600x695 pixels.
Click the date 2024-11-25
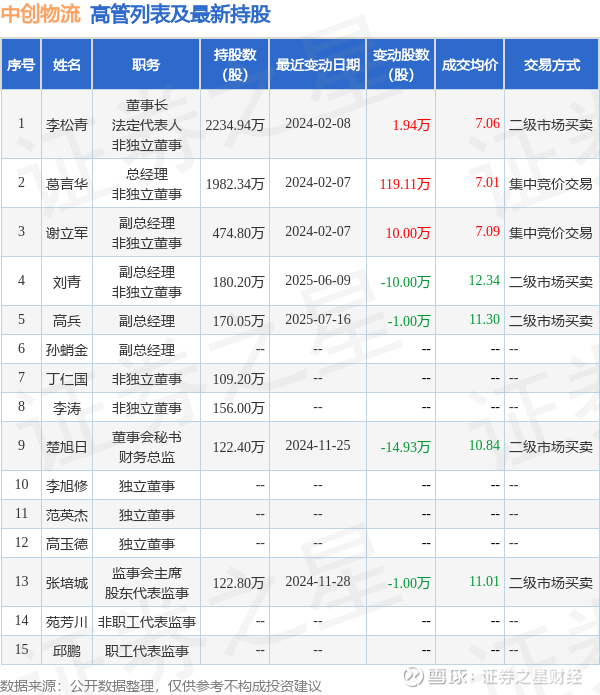(x=318, y=445)
